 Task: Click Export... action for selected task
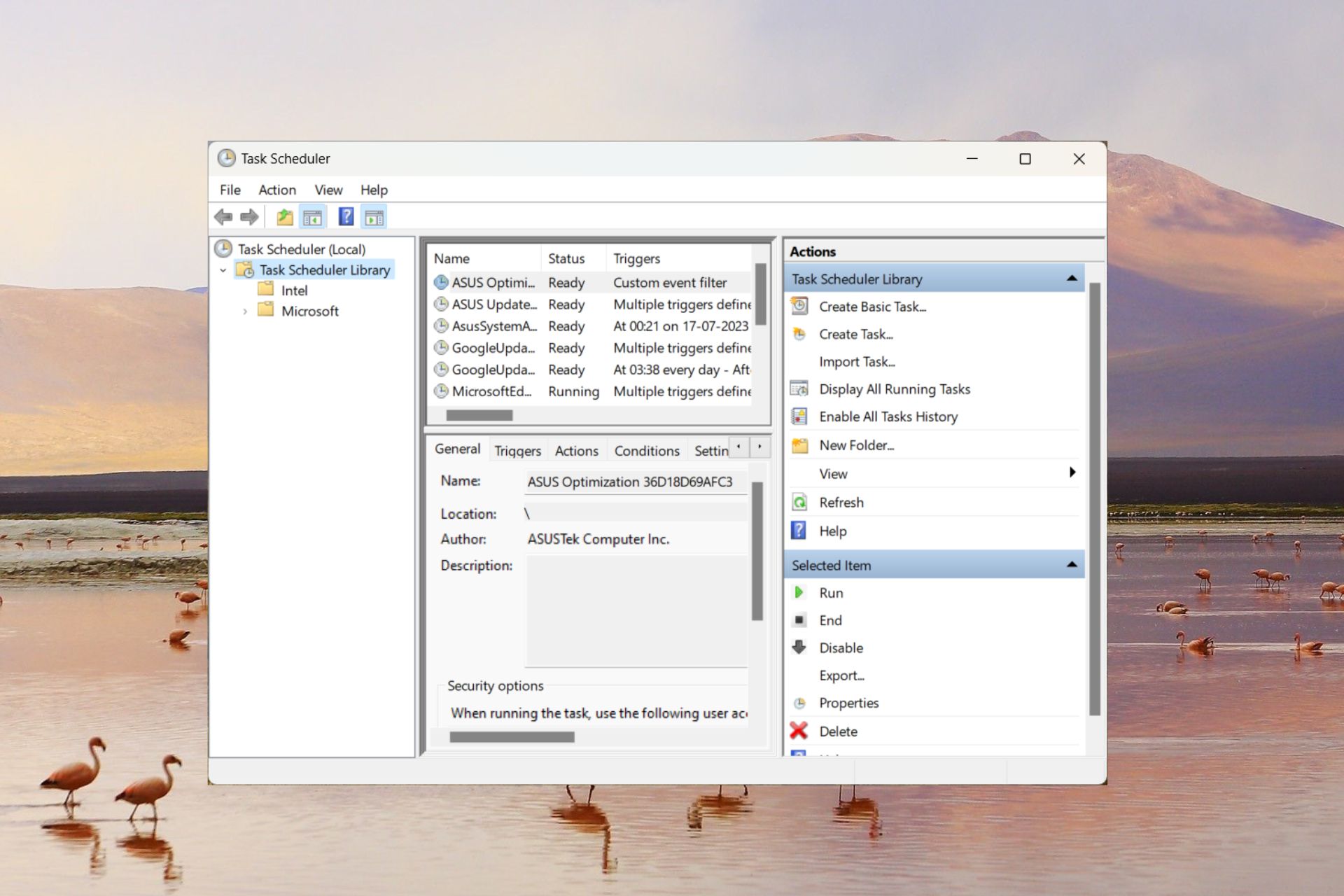coord(841,675)
